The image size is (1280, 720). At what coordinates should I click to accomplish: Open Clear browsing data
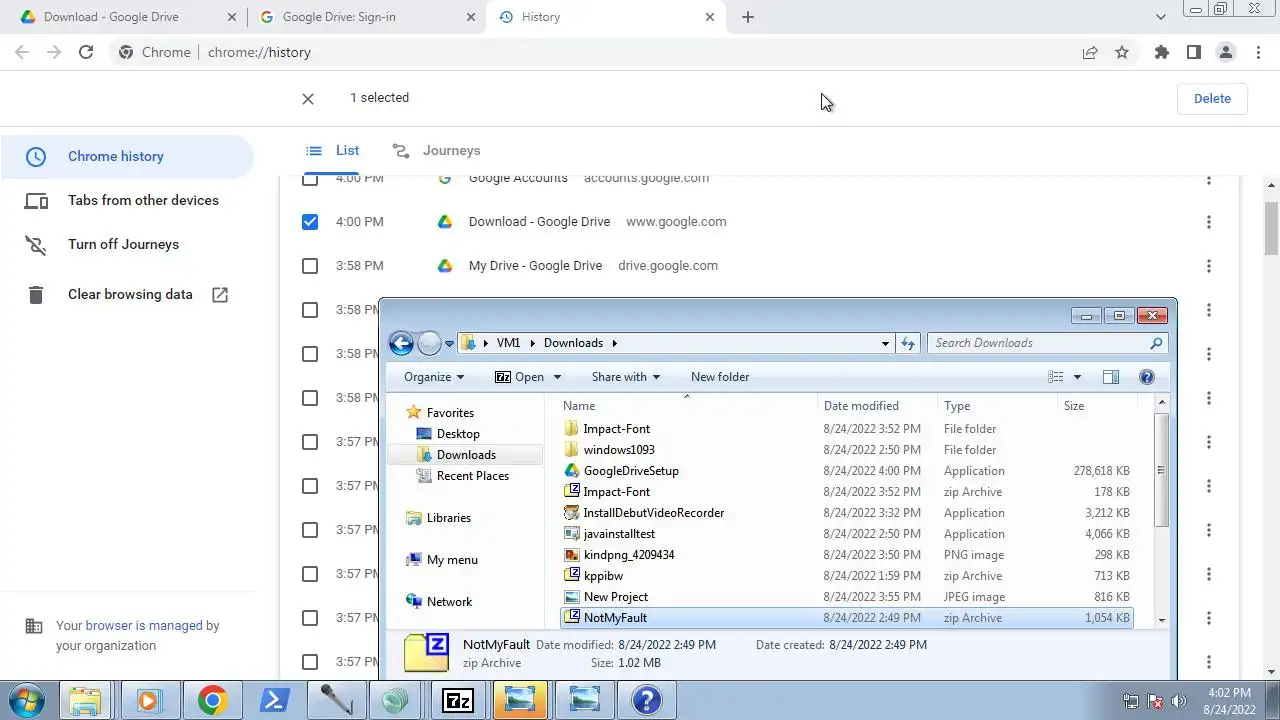[x=130, y=294]
